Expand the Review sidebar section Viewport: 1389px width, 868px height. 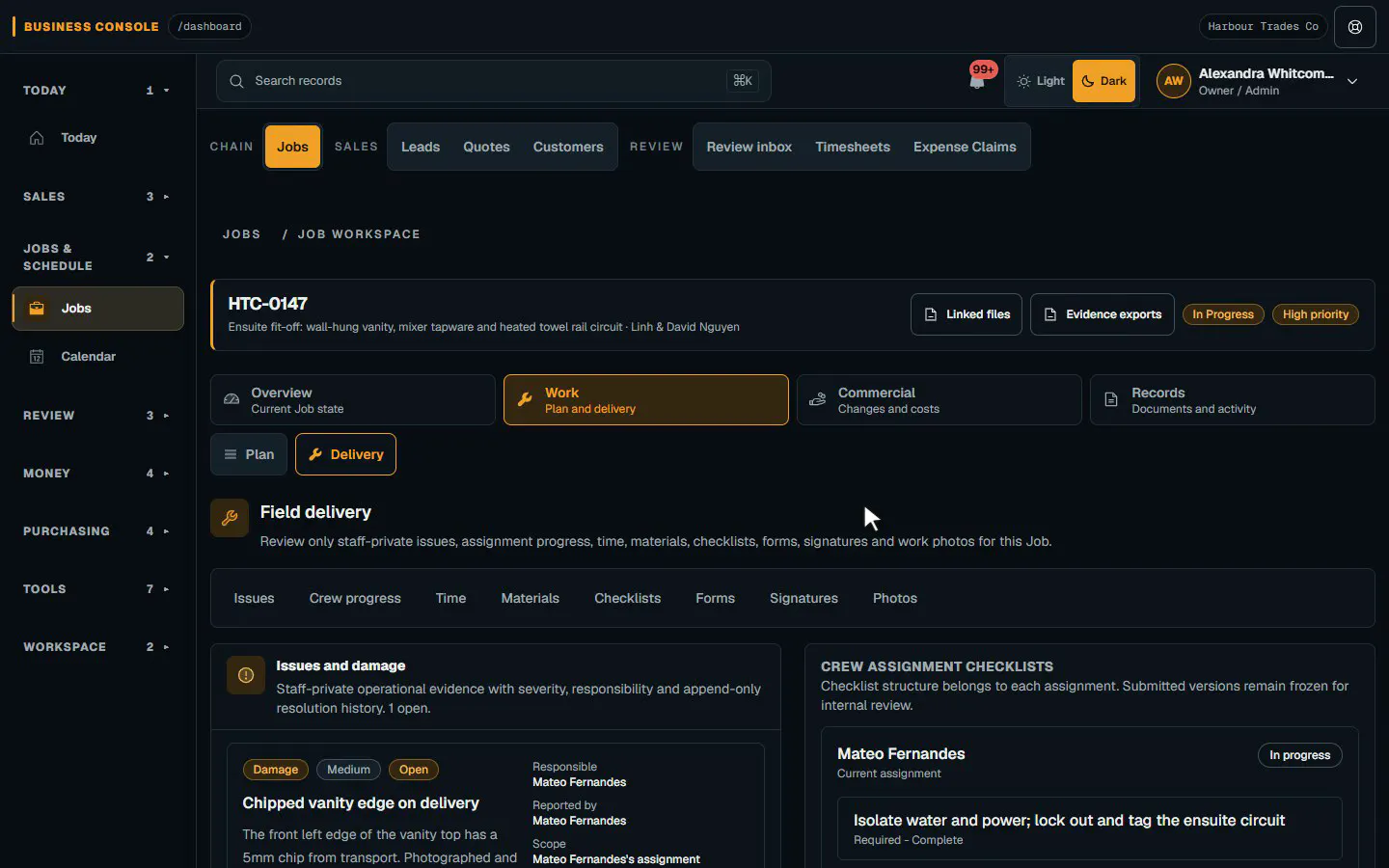(96, 416)
